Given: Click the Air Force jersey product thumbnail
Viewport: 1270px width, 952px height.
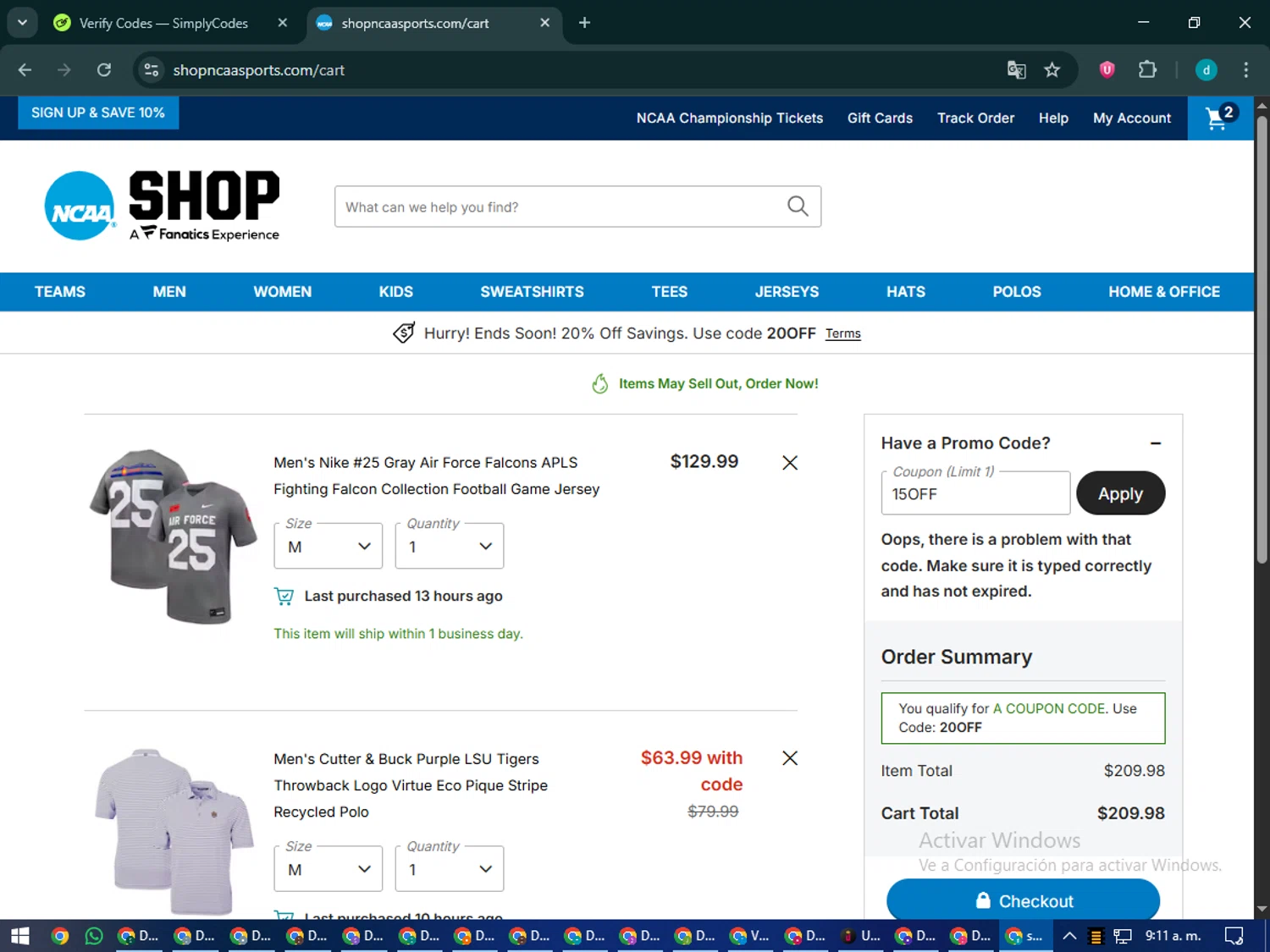Looking at the screenshot, I should [173, 537].
